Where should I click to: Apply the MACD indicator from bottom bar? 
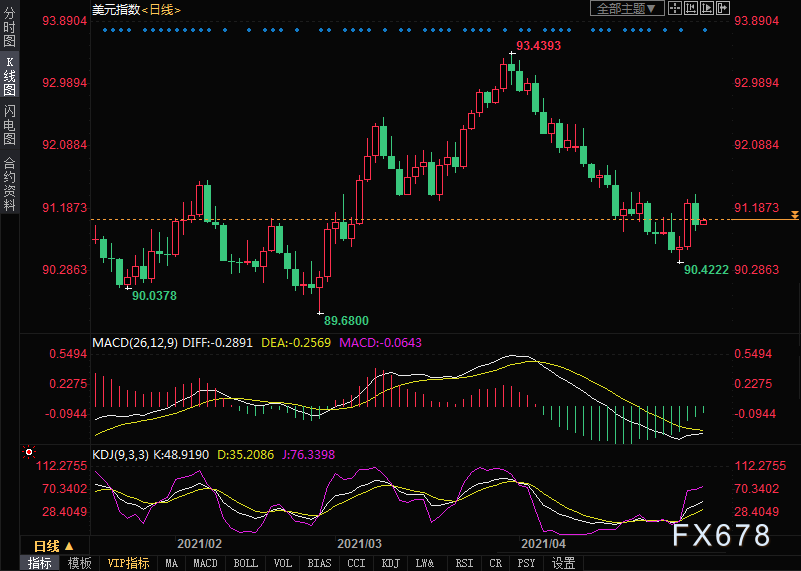(205, 563)
